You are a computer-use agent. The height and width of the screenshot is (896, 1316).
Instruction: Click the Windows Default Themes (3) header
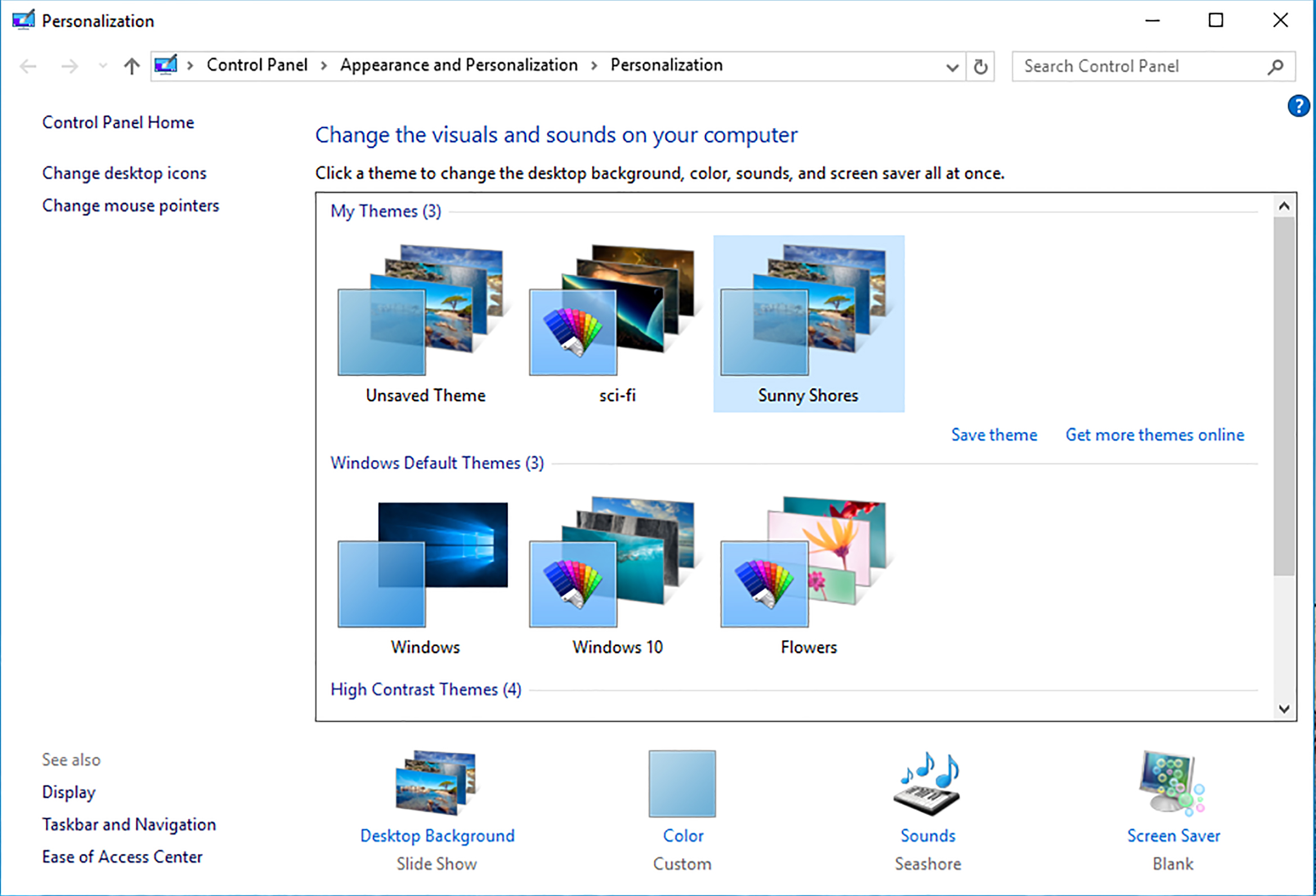click(437, 463)
